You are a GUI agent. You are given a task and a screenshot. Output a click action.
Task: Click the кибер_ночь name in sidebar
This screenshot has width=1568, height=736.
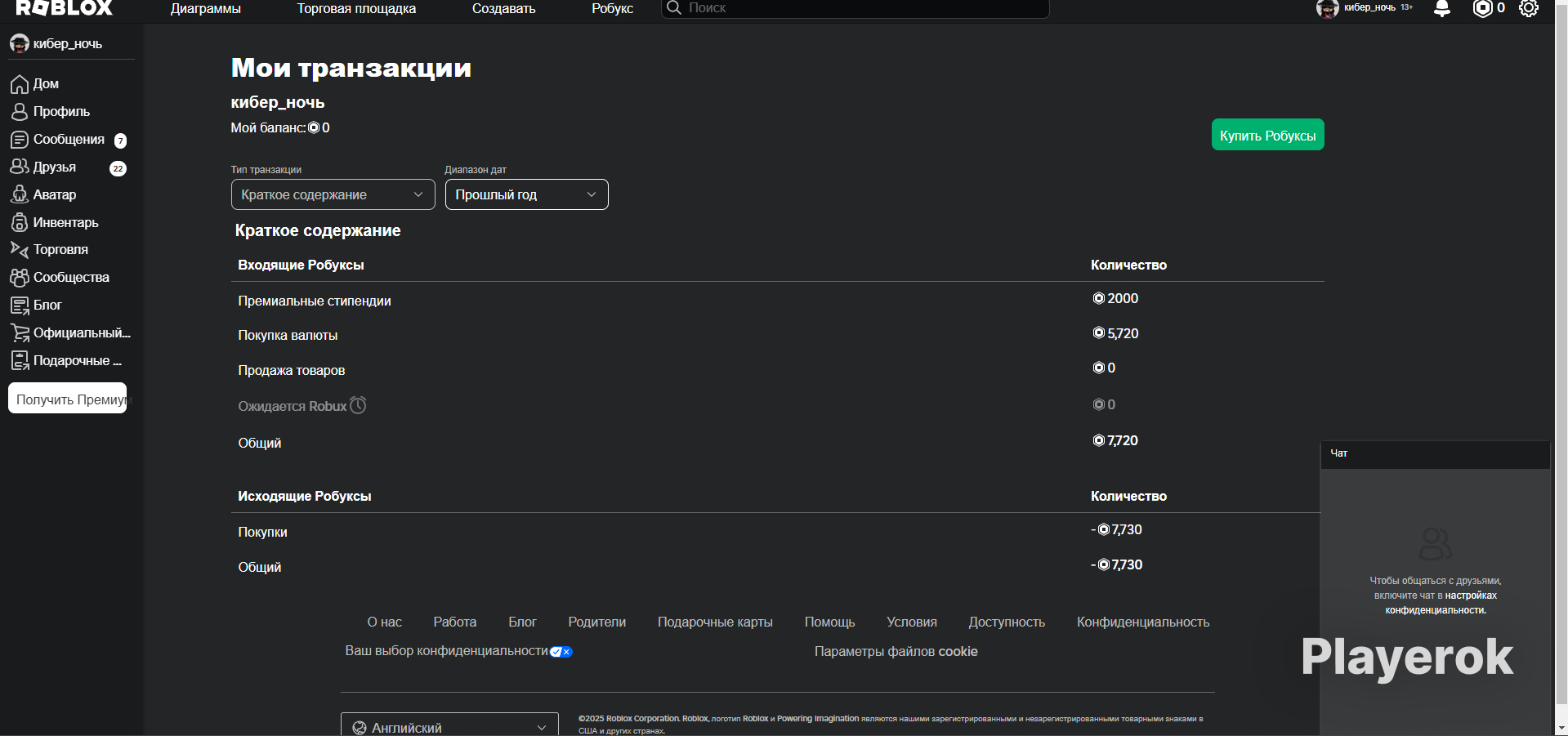point(68,43)
